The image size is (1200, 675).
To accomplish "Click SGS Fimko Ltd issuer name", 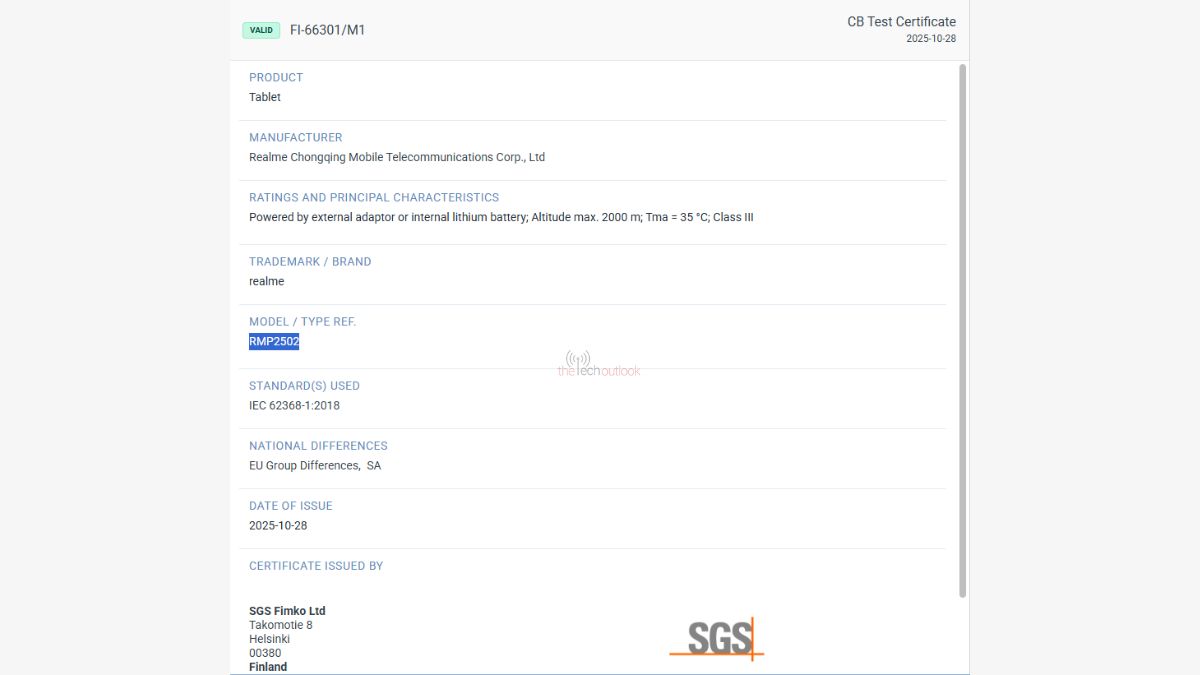I will (x=287, y=611).
